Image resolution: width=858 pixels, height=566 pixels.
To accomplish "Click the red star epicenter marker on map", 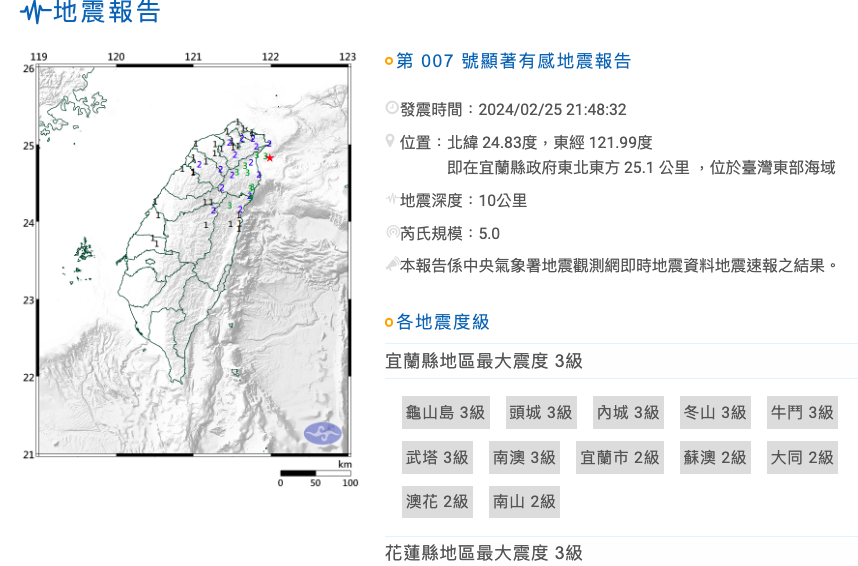I will (x=270, y=158).
